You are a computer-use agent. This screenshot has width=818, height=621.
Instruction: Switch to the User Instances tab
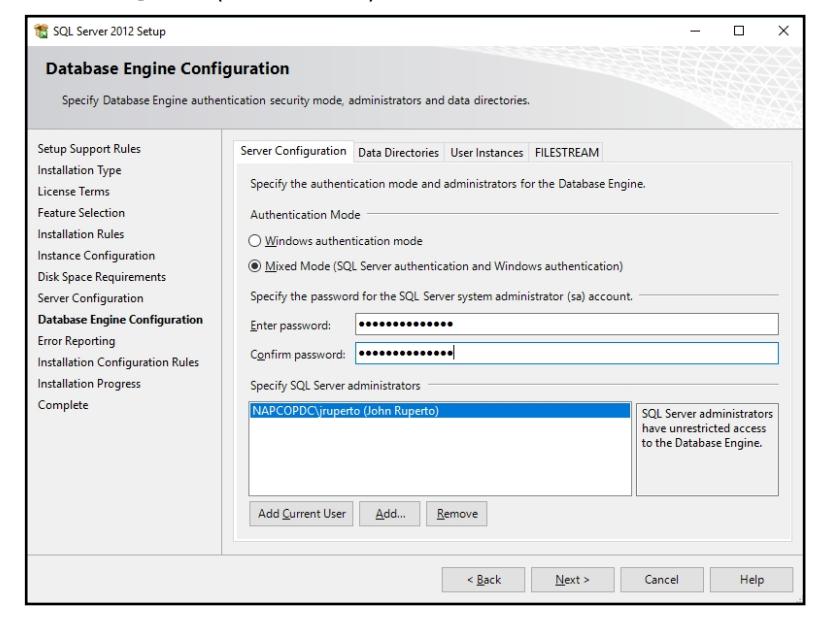(487, 153)
